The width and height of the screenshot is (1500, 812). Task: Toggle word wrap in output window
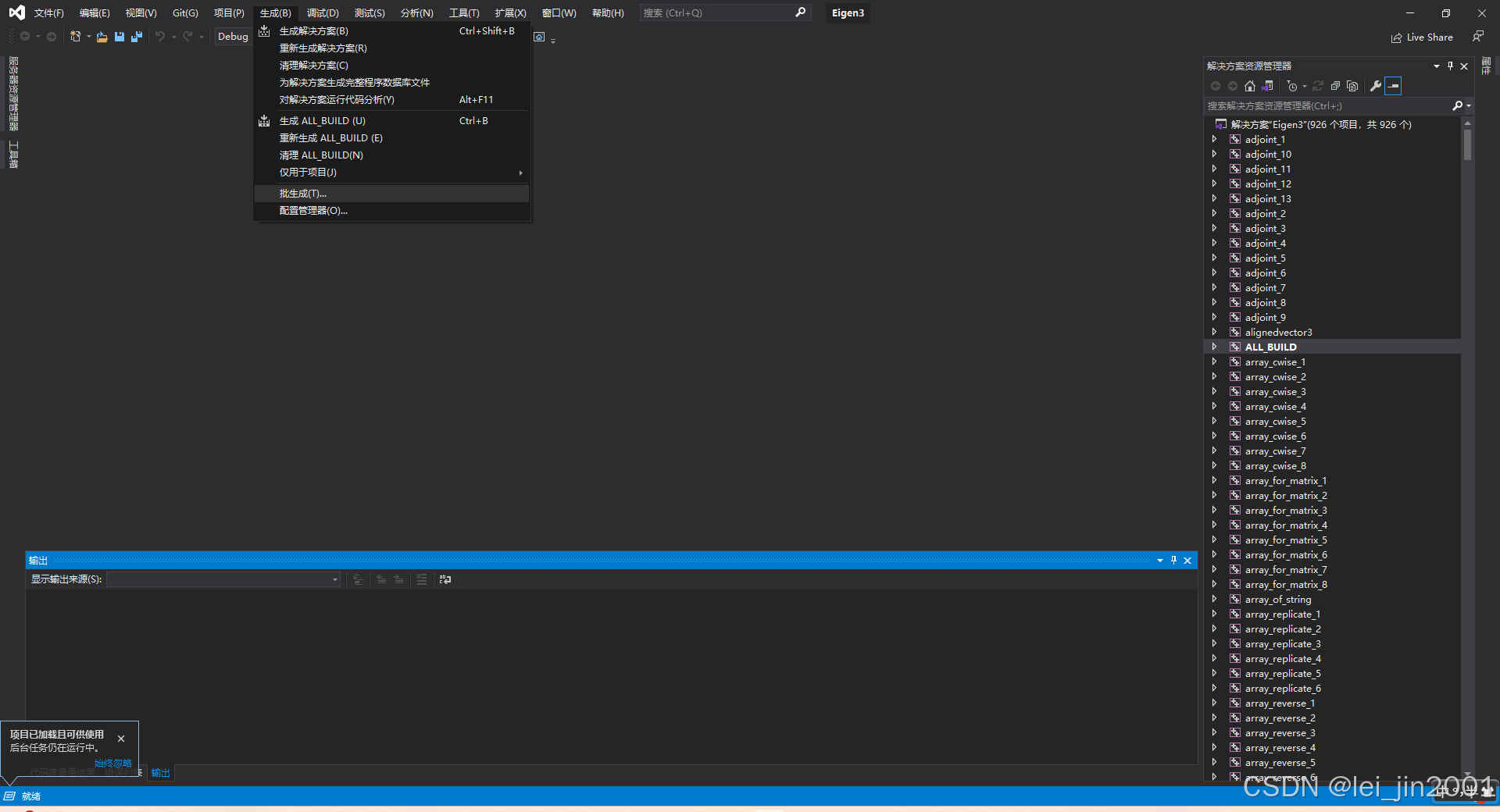(445, 579)
